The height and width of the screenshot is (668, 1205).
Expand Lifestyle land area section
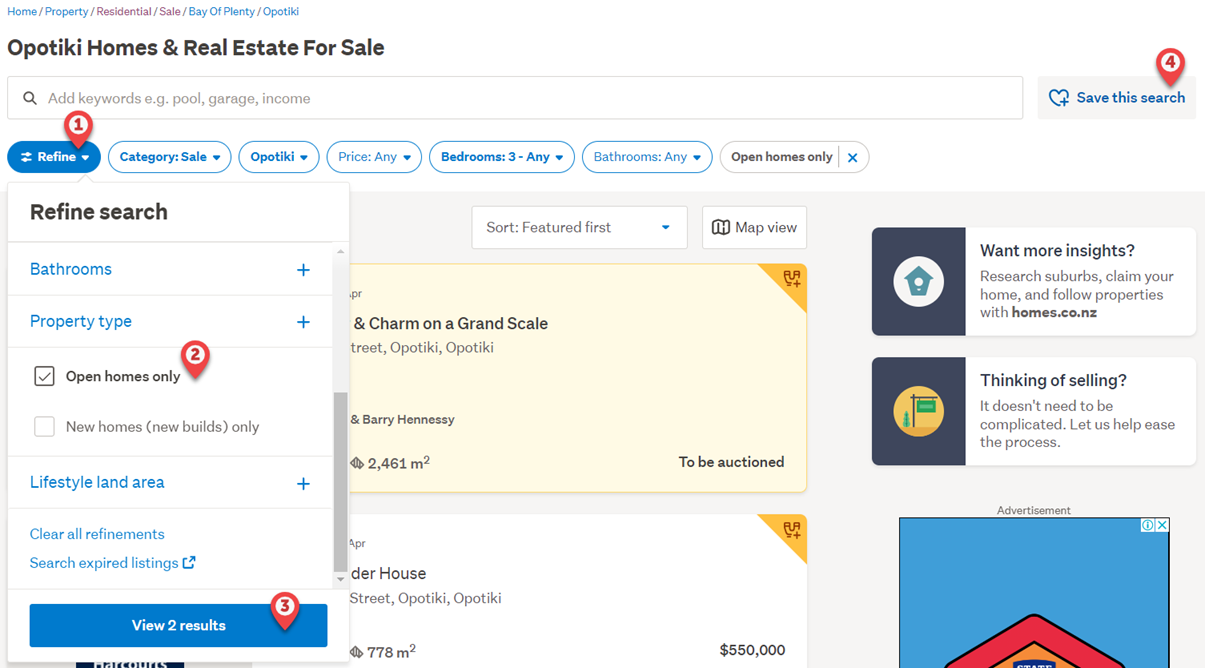pyautogui.click(x=303, y=483)
